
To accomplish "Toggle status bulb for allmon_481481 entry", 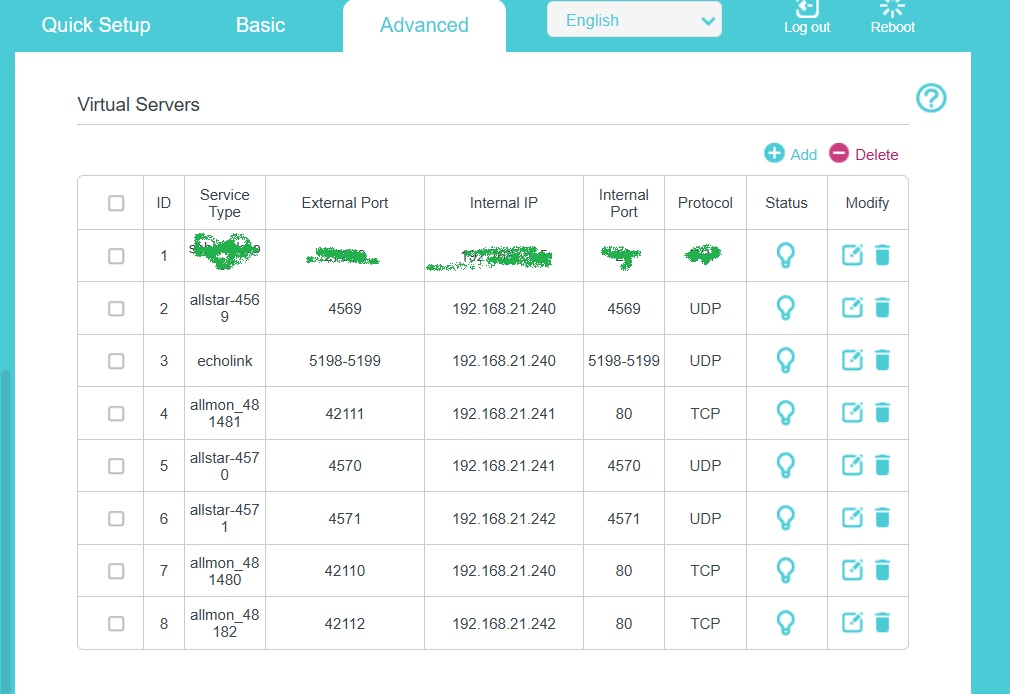I will click(786, 412).
